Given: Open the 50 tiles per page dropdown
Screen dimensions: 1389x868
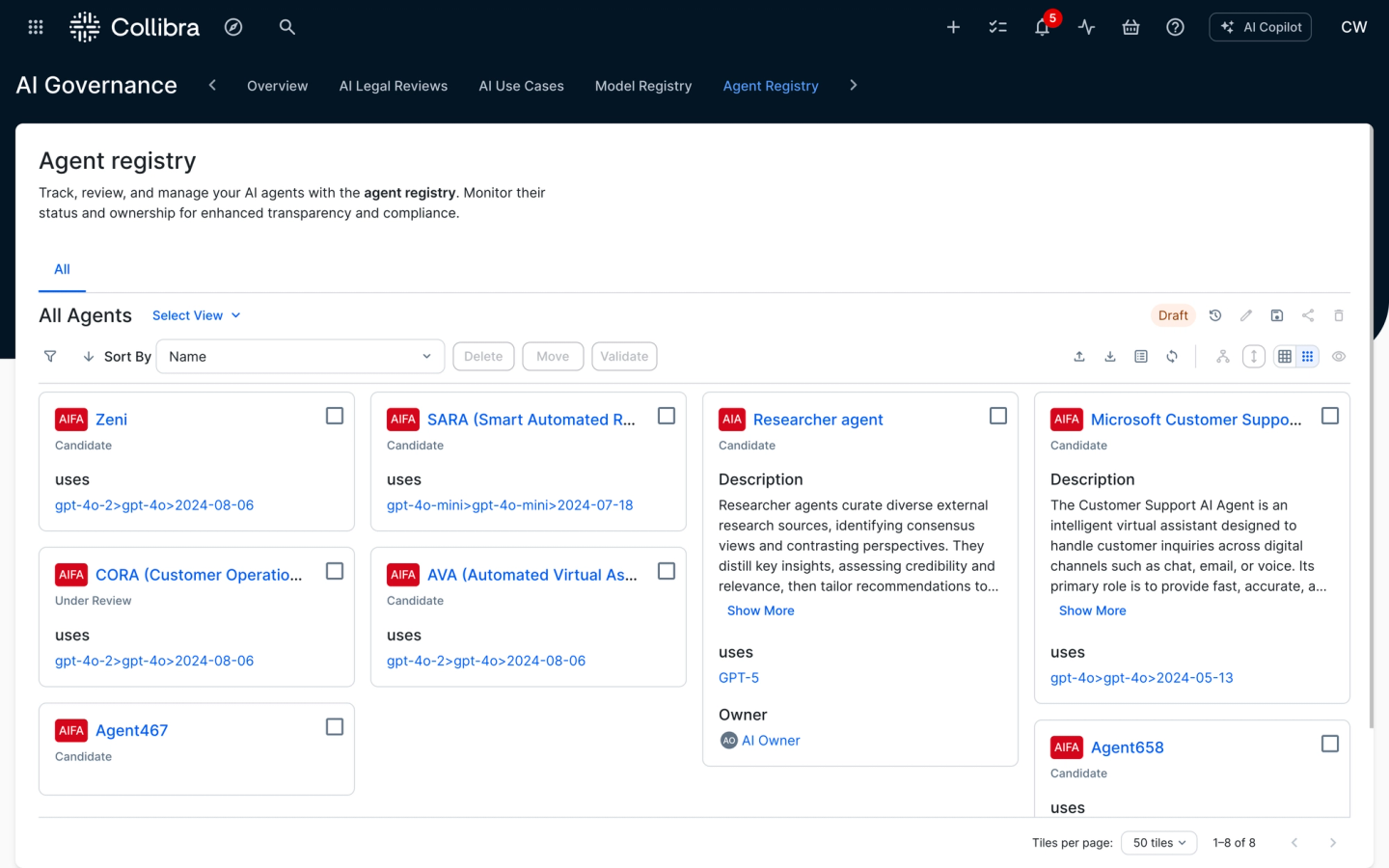Looking at the screenshot, I should click(1158, 843).
